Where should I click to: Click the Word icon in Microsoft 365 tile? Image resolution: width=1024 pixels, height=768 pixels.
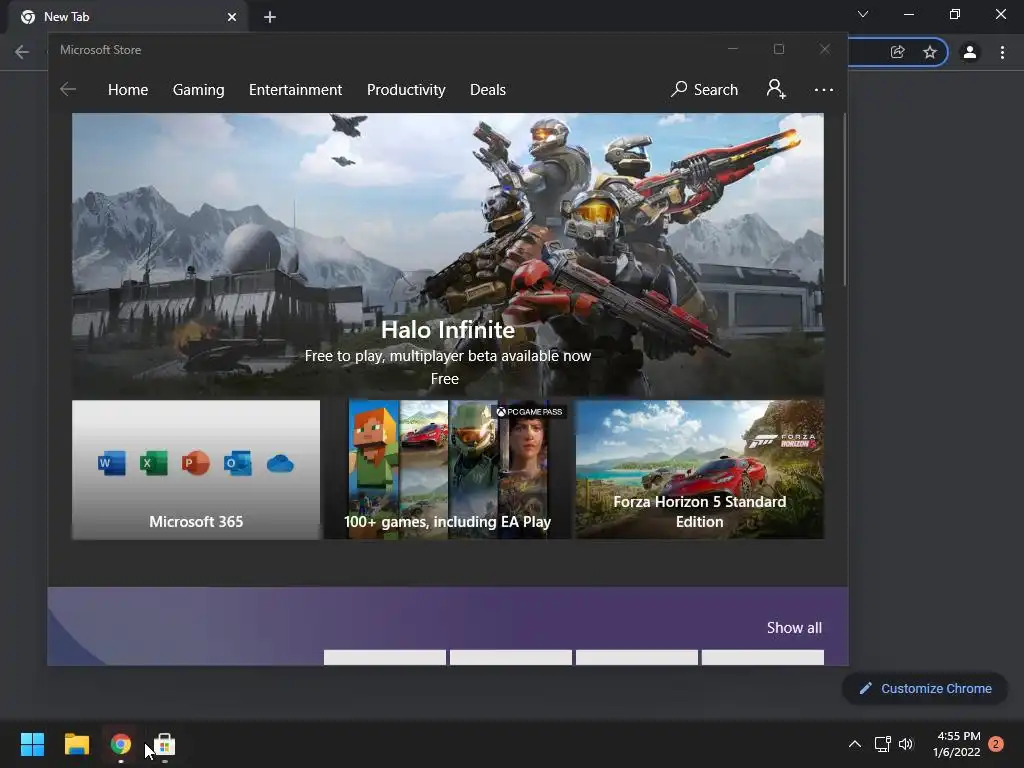[112, 463]
